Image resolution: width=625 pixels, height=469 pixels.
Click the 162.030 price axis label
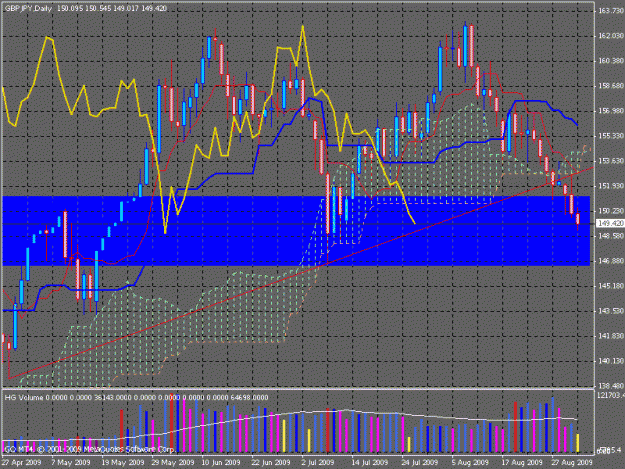(611, 36)
